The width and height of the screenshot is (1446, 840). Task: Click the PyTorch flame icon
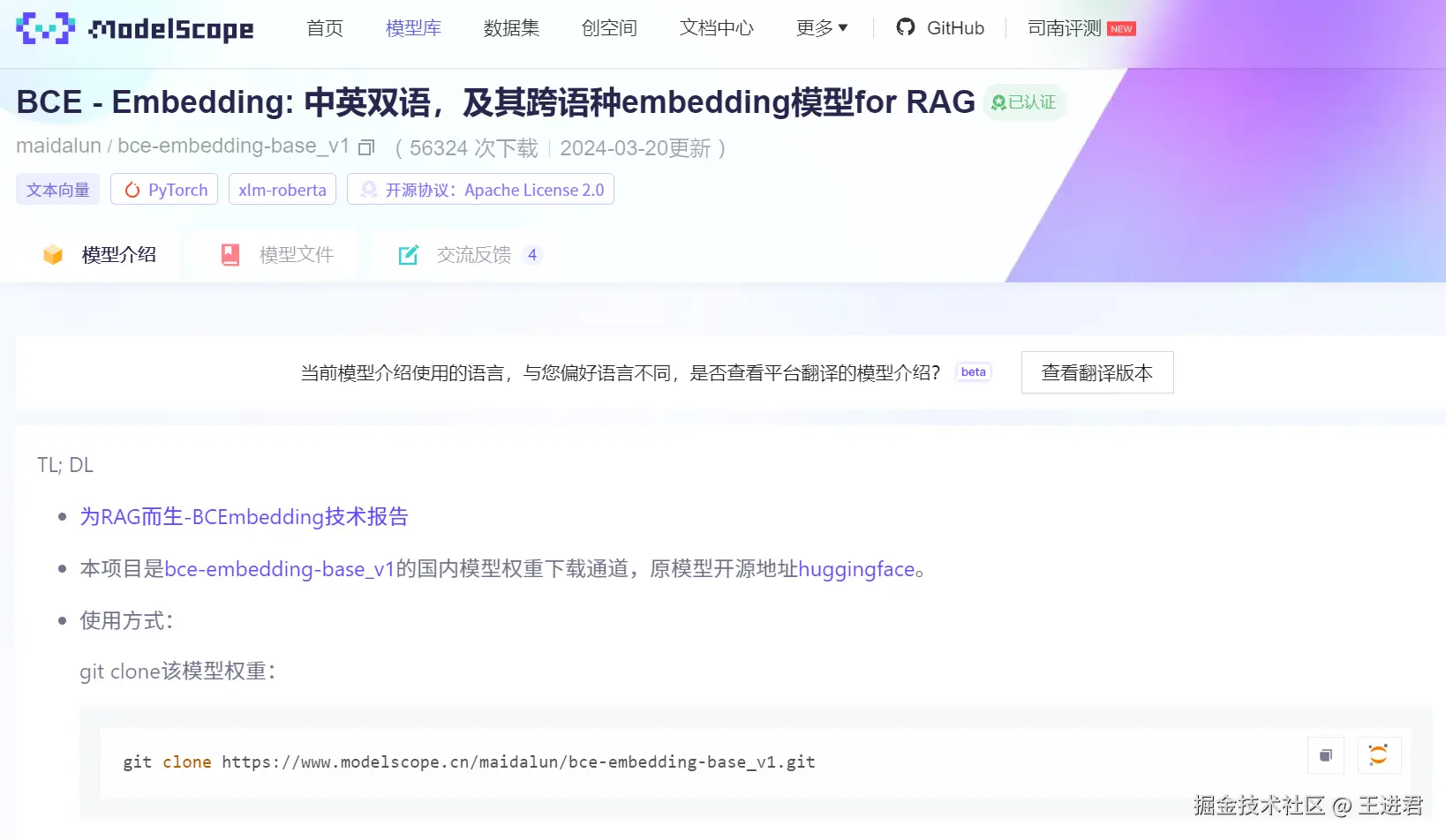pos(132,190)
